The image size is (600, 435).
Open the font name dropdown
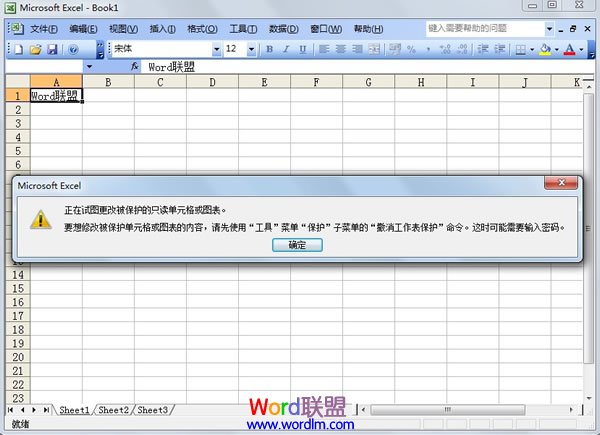(x=216, y=49)
